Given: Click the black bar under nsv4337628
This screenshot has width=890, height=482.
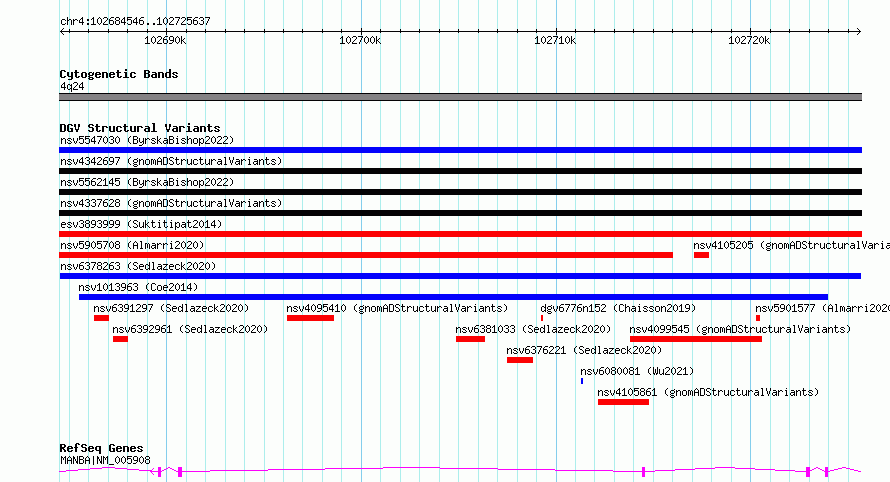Looking at the screenshot, I should 460,213.
